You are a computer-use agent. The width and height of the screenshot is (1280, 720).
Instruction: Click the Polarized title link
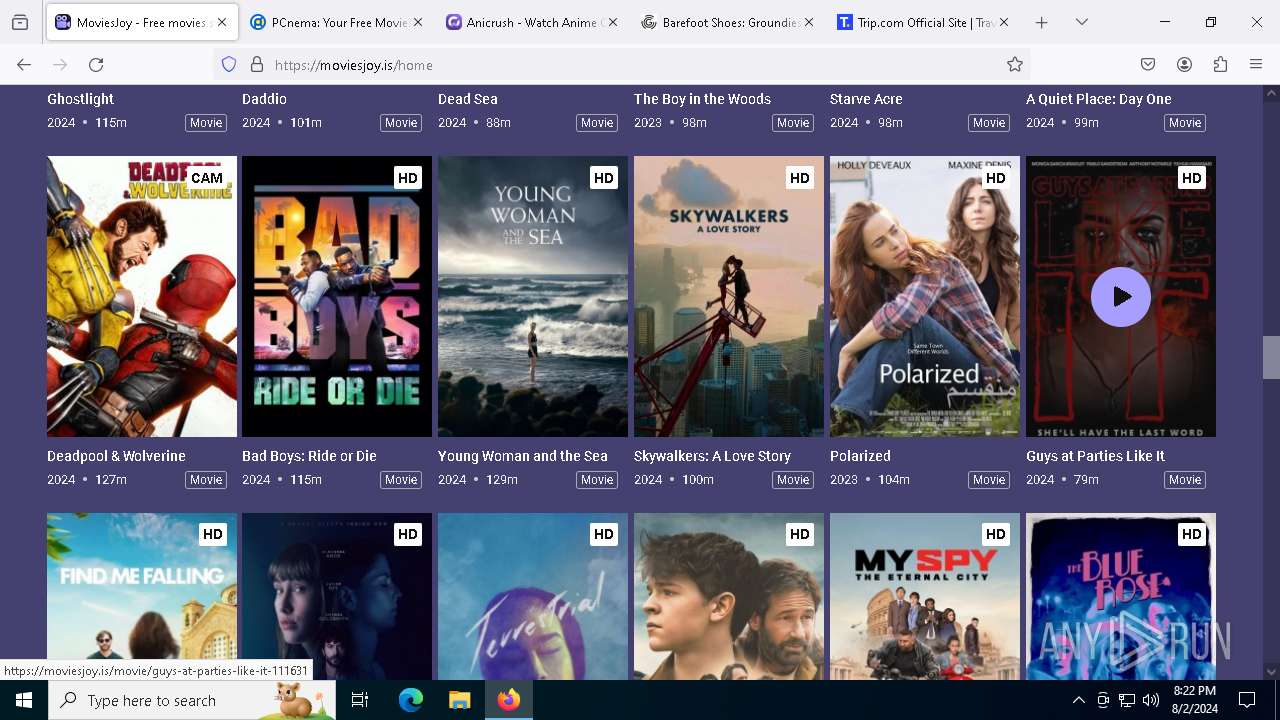tap(860, 456)
